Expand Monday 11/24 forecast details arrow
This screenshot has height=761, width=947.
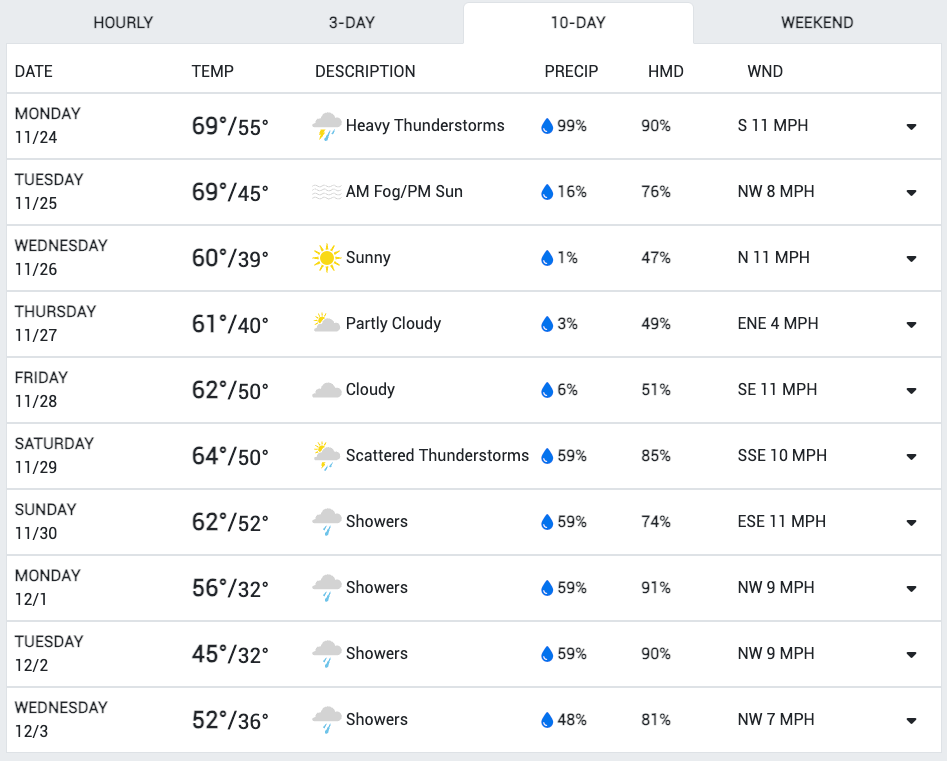911,127
